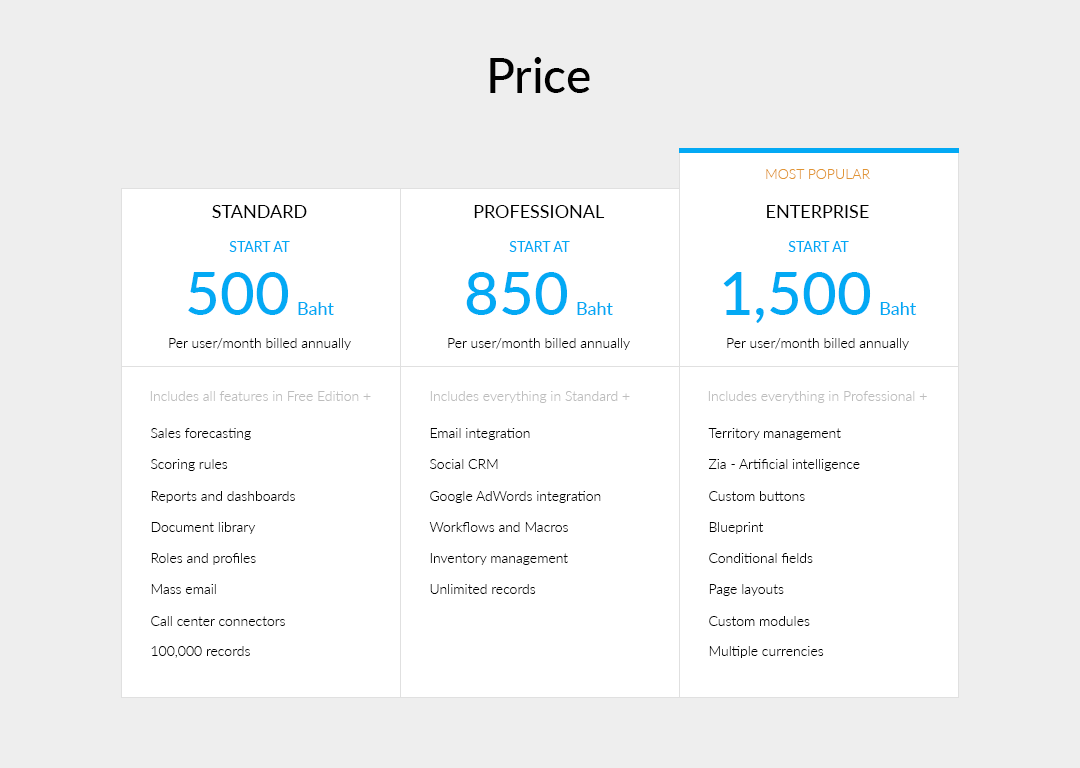Select the STANDARD plan title
Image resolution: width=1080 pixels, height=768 pixels.
259,212
